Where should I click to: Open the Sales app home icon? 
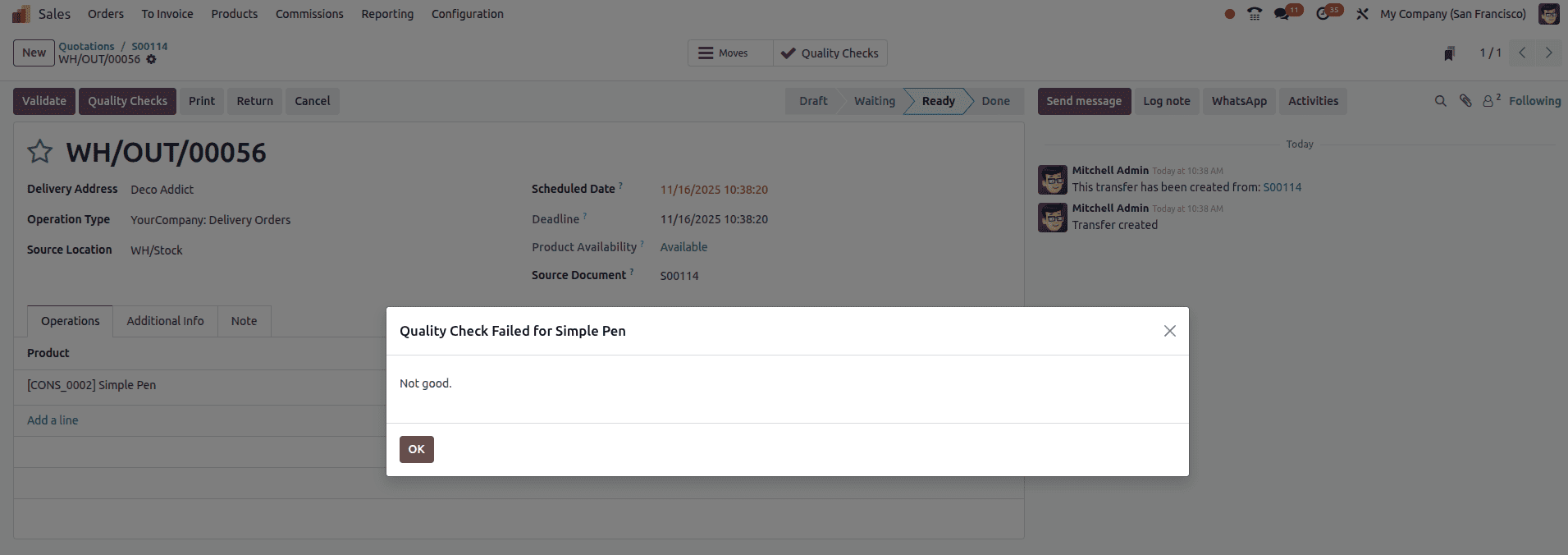click(x=21, y=14)
